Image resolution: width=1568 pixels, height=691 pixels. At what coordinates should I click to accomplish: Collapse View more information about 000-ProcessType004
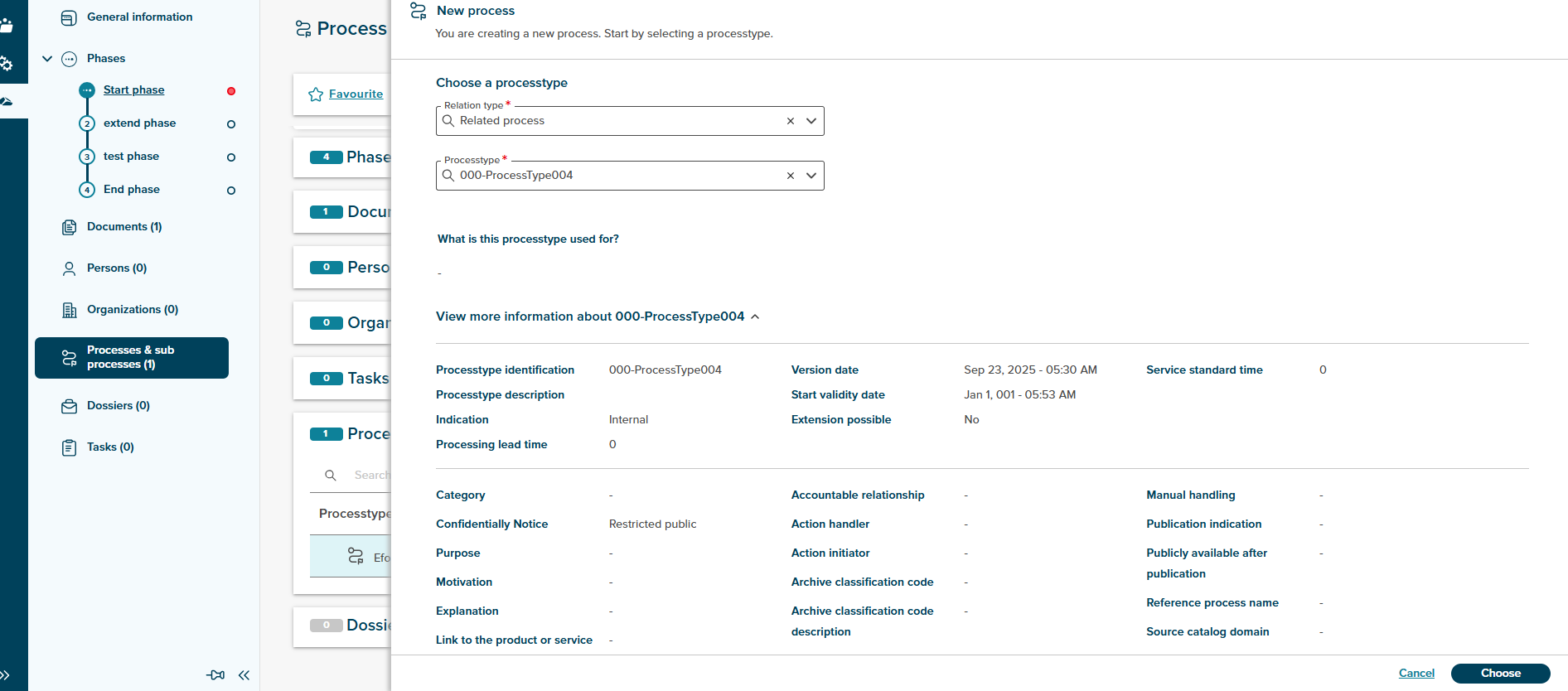(x=755, y=317)
